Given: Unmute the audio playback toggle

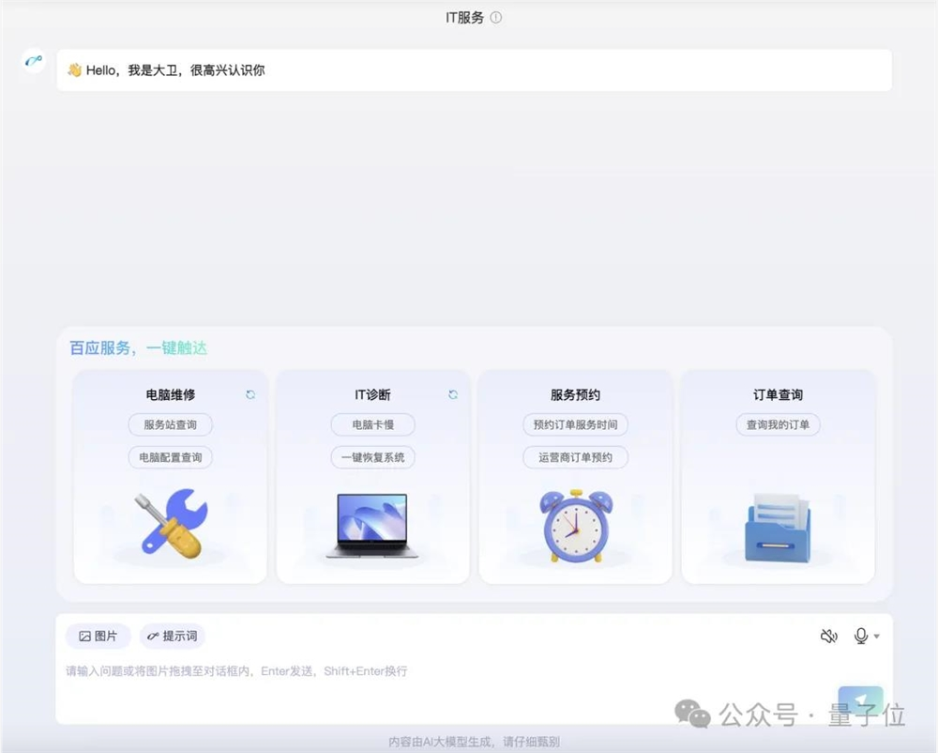Looking at the screenshot, I should click(829, 635).
